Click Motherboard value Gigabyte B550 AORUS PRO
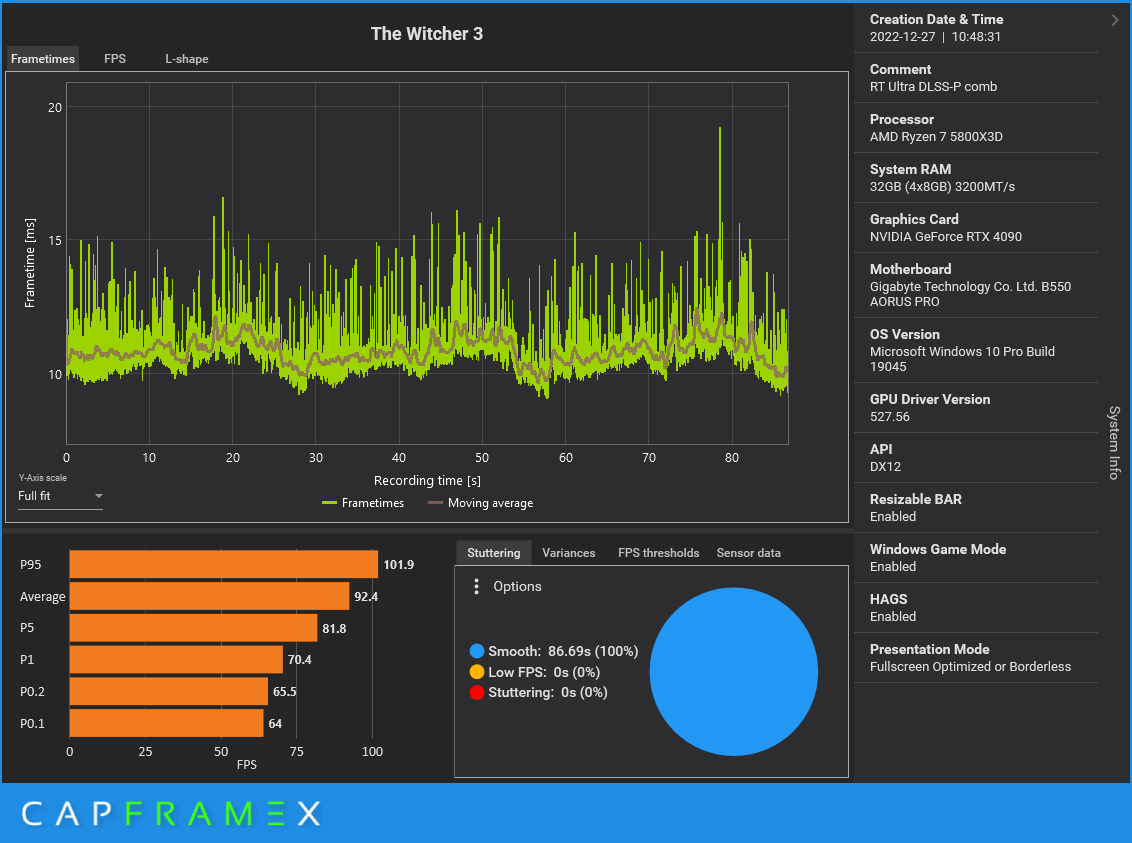This screenshot has width=1132, height=843. click(970, 294)
